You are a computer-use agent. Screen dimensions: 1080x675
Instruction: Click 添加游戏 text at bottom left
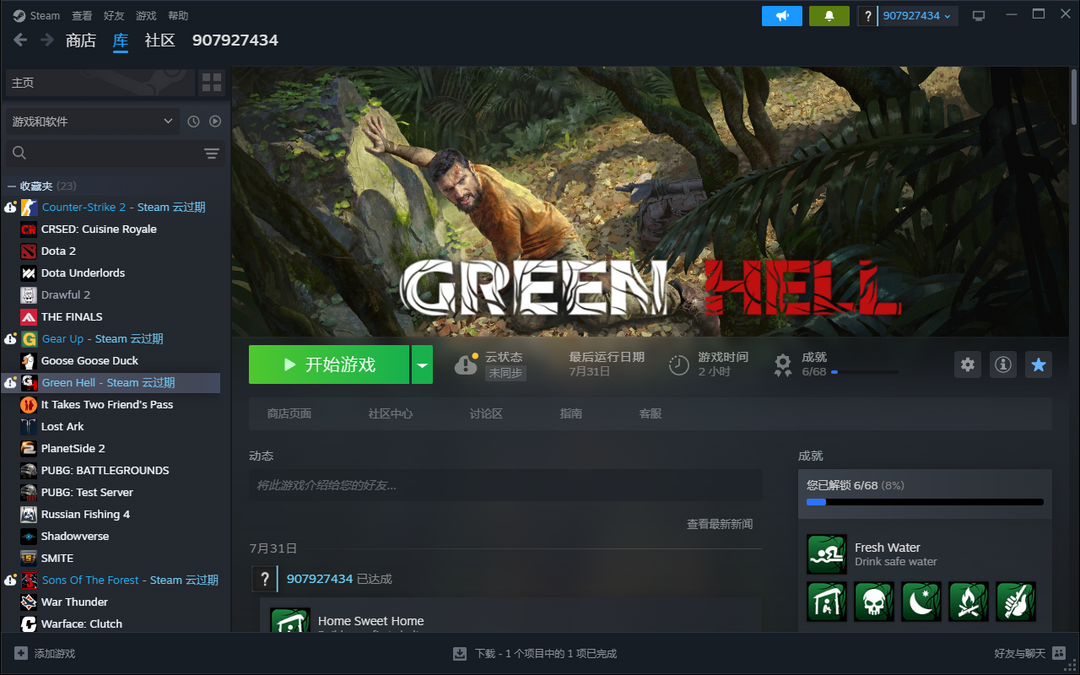[x=54, y=654]
